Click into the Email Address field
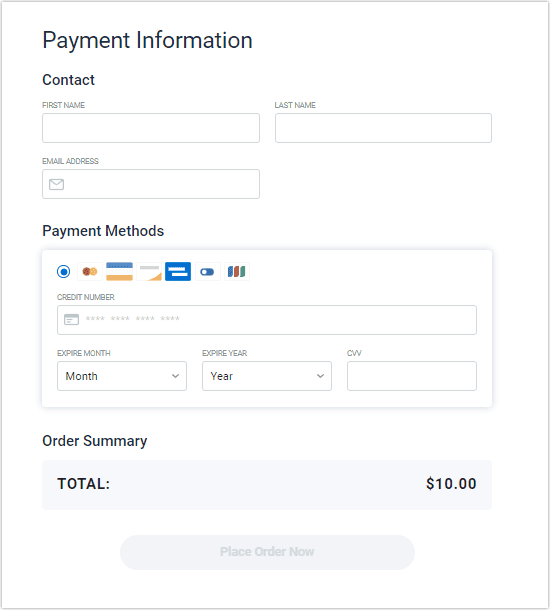Image resolution: width=551 pixels, height=611 pixels. click(151, 184)
